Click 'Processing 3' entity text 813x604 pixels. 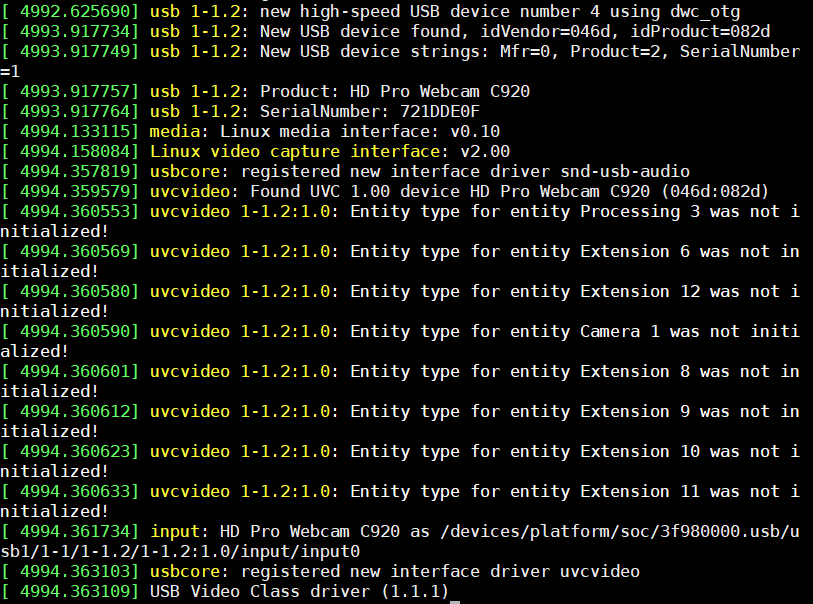[x=640, y=212]
